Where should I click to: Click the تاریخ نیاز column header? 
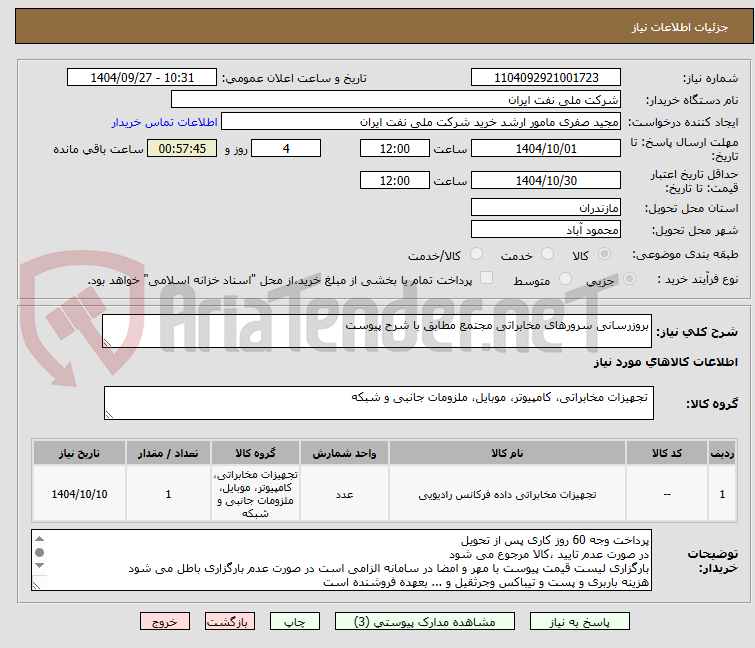pos(79,453)
